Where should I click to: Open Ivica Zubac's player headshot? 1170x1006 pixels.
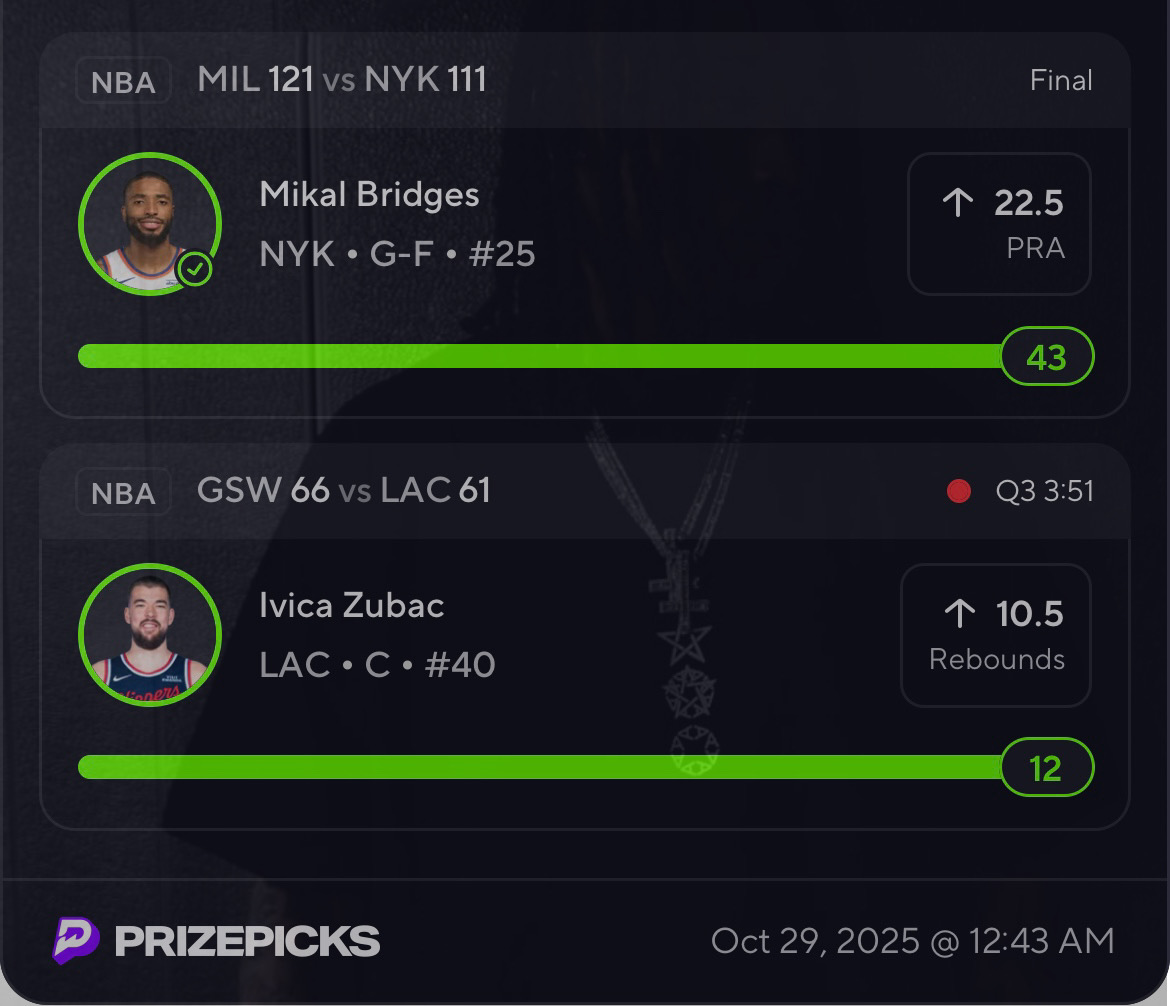[x=150, y=634]
